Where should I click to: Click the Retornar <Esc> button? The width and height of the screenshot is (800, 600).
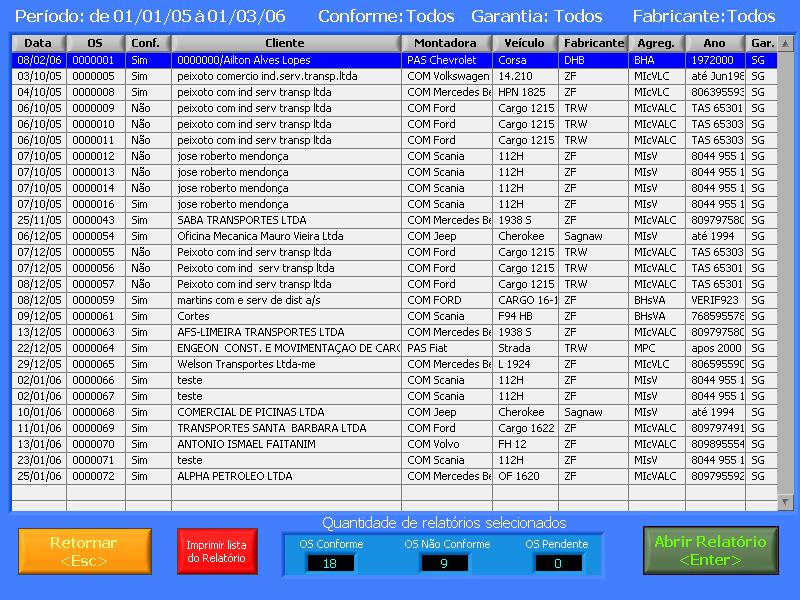tap(84, 551)
